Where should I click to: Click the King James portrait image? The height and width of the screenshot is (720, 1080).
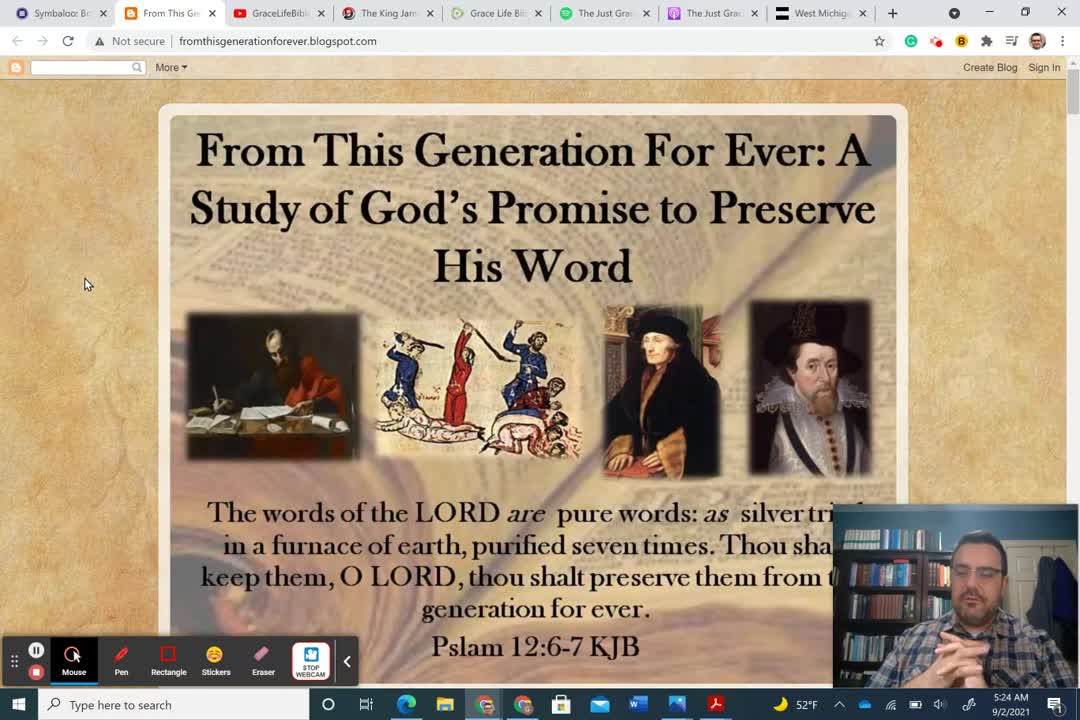point(810,388)
